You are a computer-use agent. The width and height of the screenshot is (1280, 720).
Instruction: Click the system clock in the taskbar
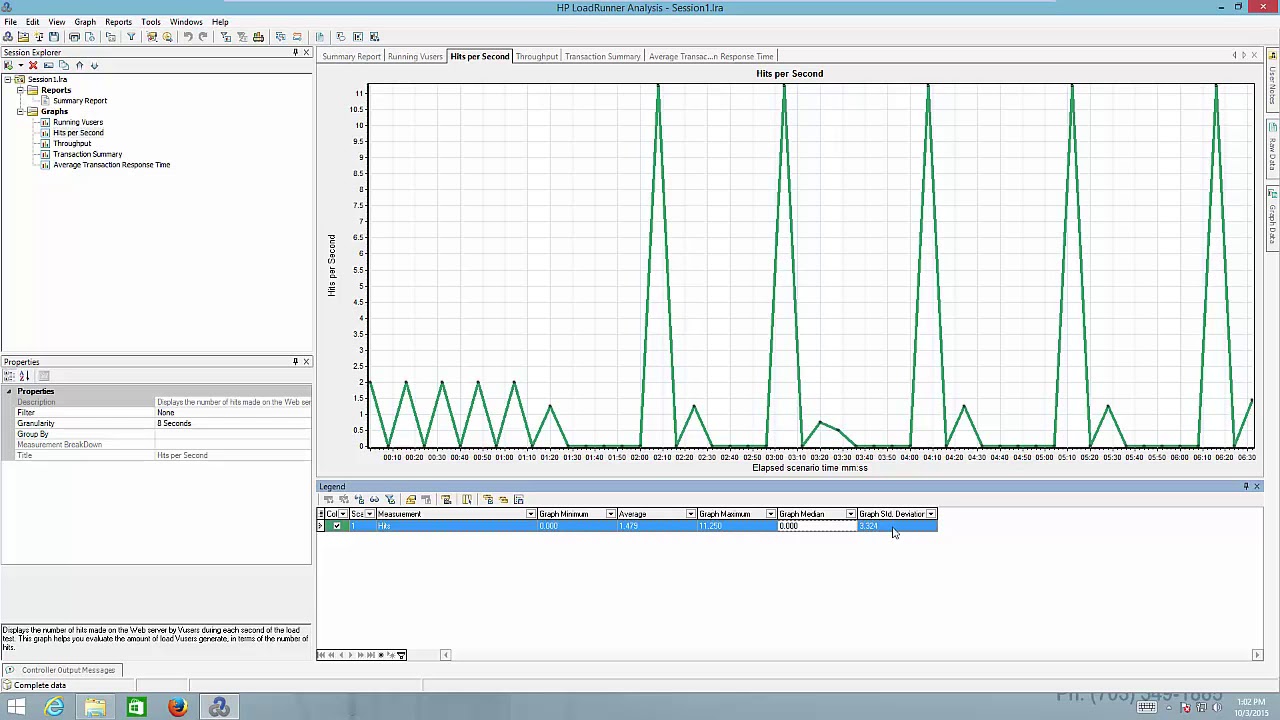[1250, 707]
